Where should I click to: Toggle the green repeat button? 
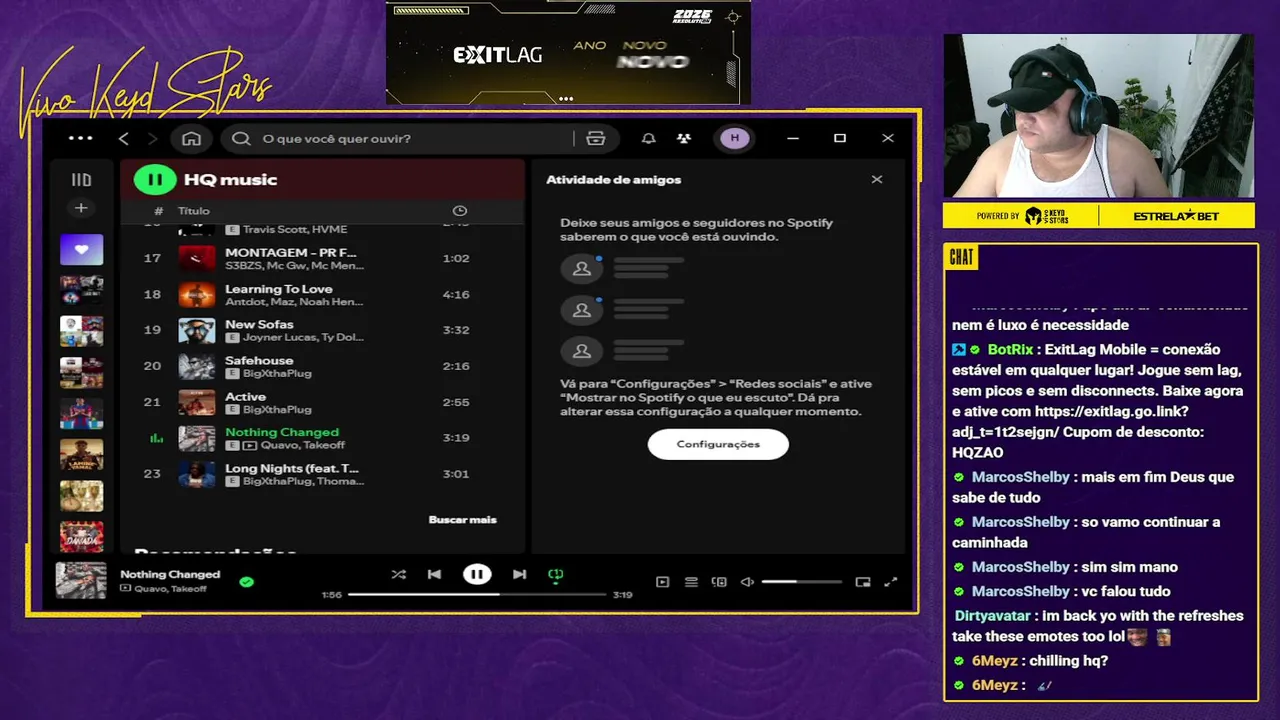tap(556, 574)
